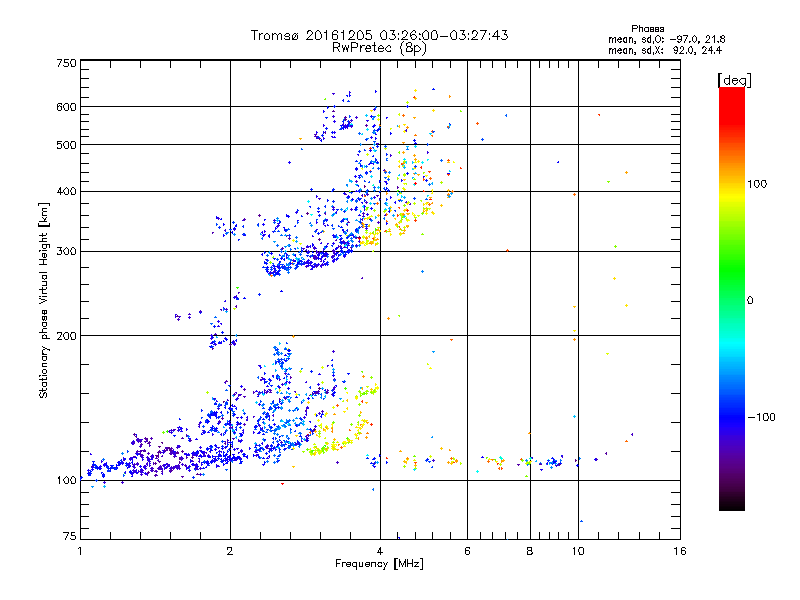Click the '[deg]' colorbar unit label

[734, 80]
